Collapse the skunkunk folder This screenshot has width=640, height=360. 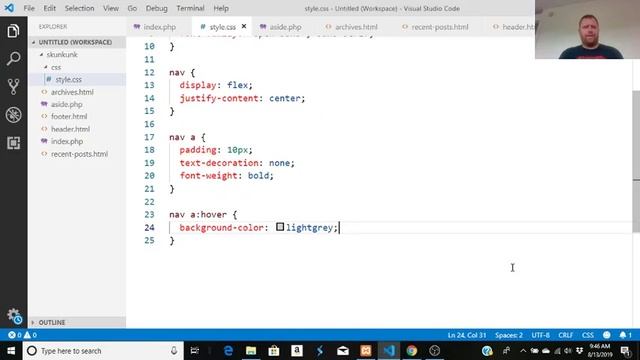click(62, 54)
